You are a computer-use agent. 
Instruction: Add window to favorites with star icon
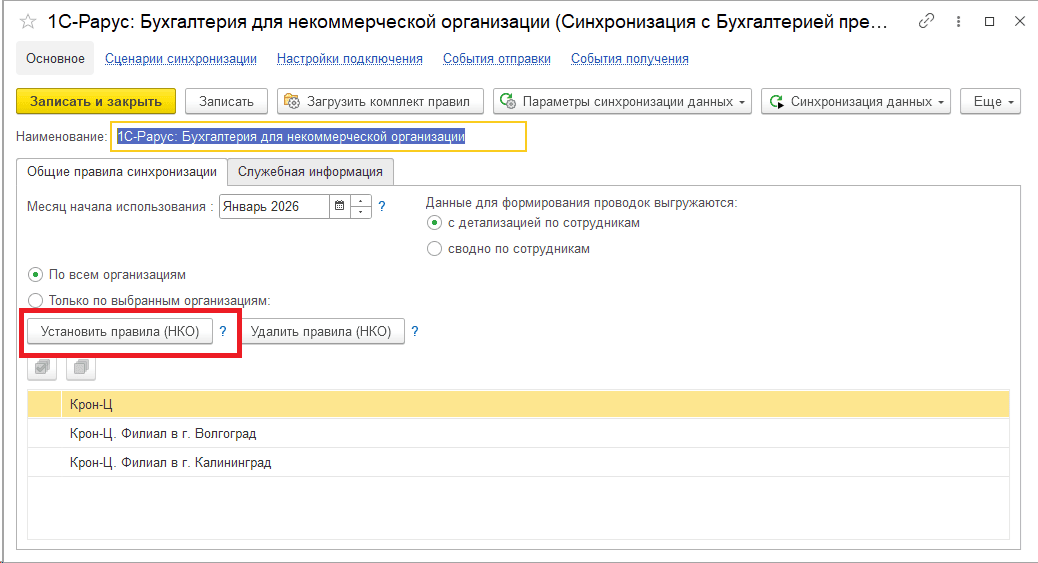point(28,22)
